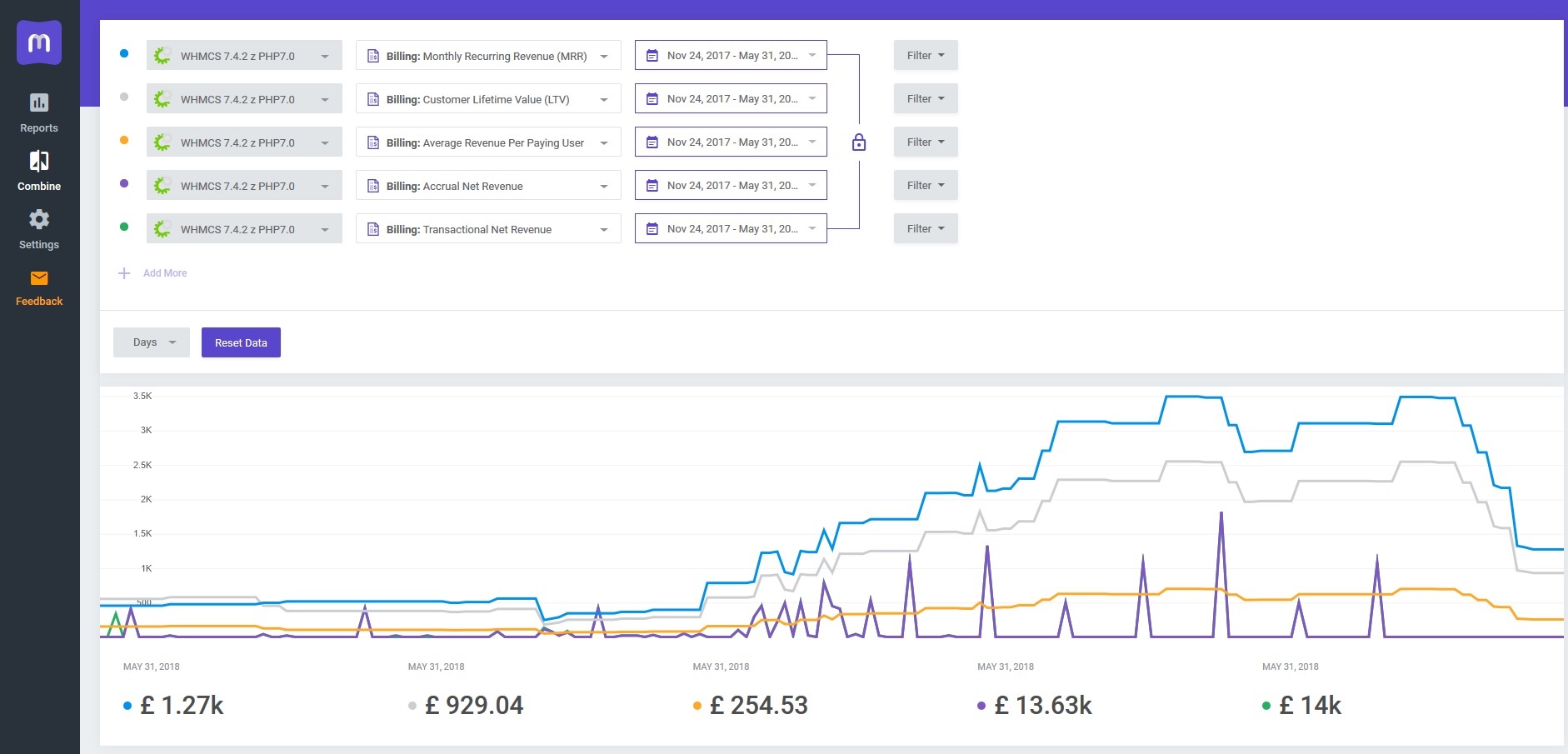Open Filter dropdown for Customer Lifetime Value row
This screenshot has height=754, width=1568.
coord(925,98)
